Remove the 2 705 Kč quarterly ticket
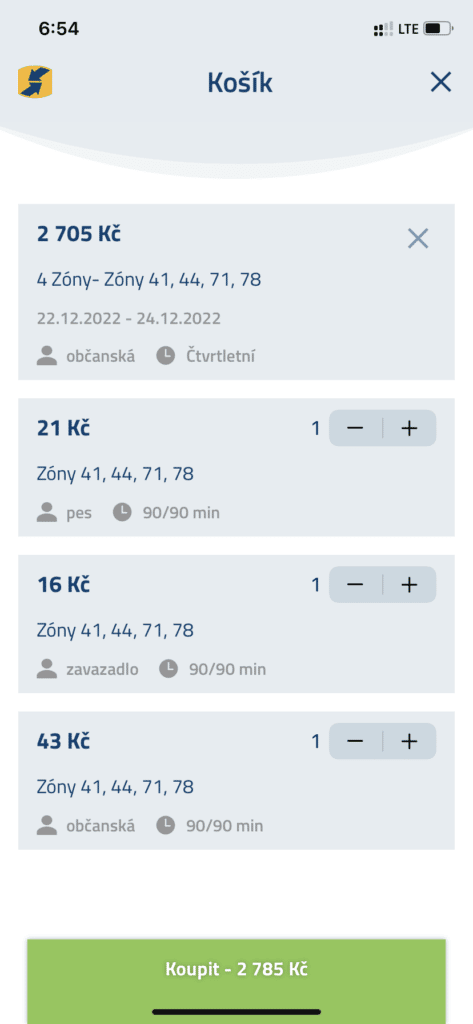Screen dimensions: 473x1024 coord(418,238)
